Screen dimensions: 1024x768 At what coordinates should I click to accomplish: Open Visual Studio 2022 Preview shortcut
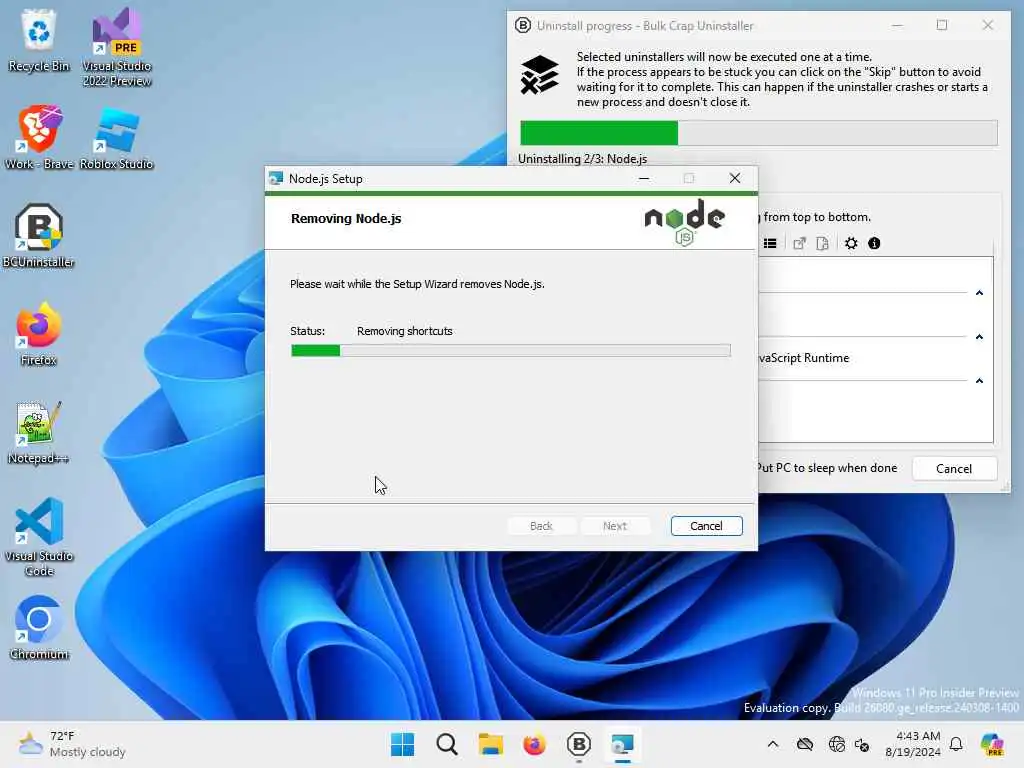point(116,47)
